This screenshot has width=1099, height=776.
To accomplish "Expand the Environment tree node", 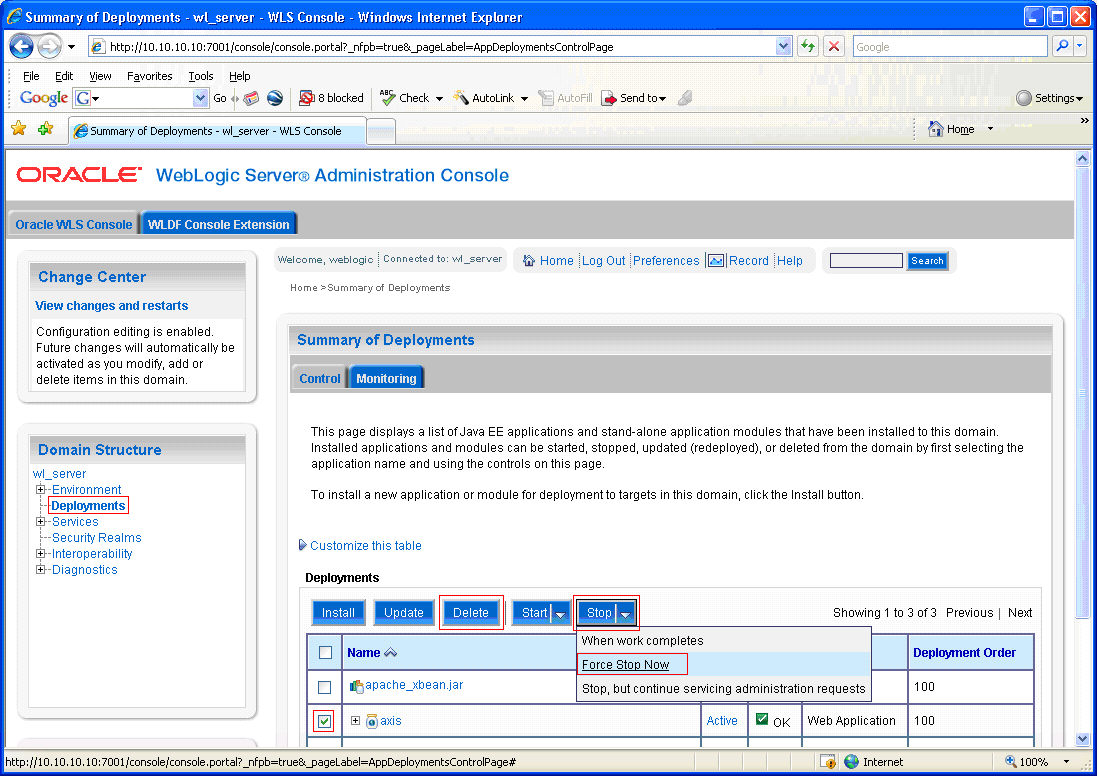I will 41,489.
